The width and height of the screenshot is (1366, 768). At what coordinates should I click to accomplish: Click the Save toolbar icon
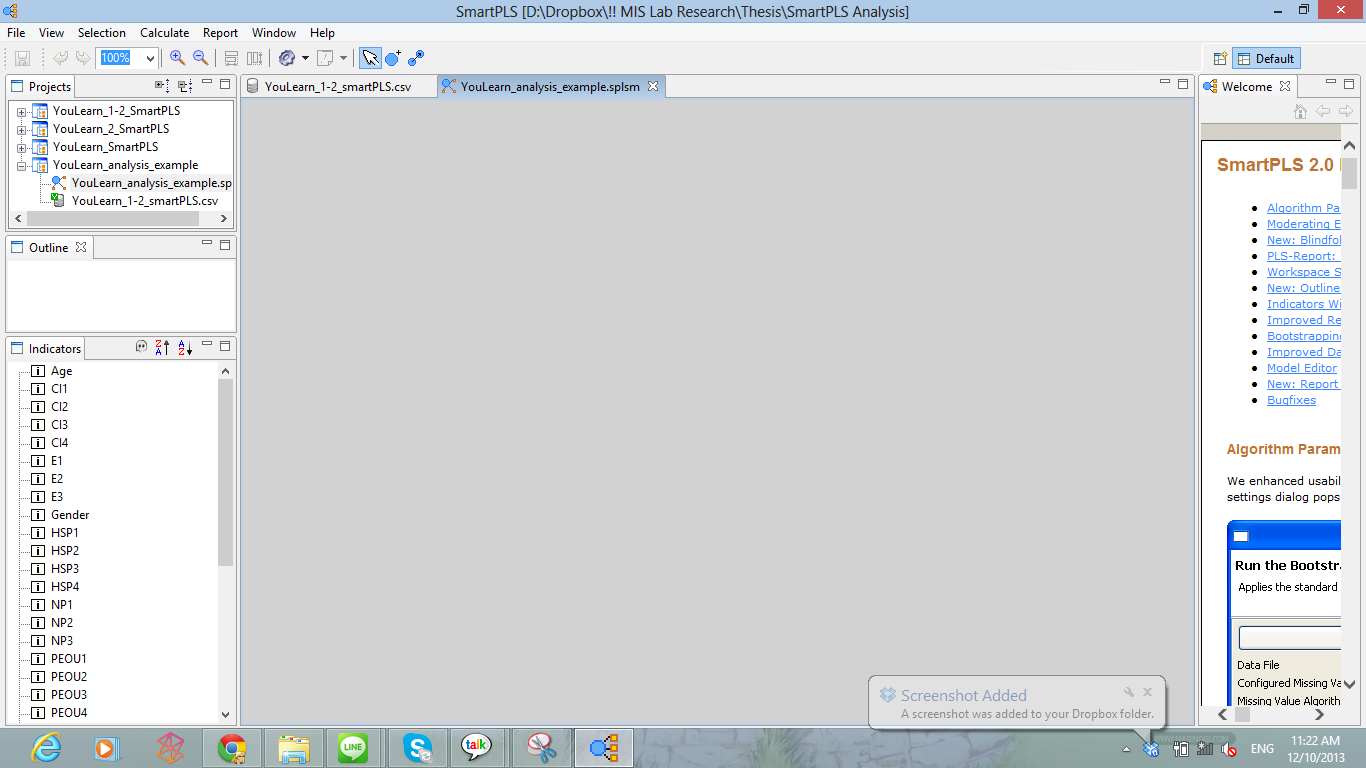(22, 58)
